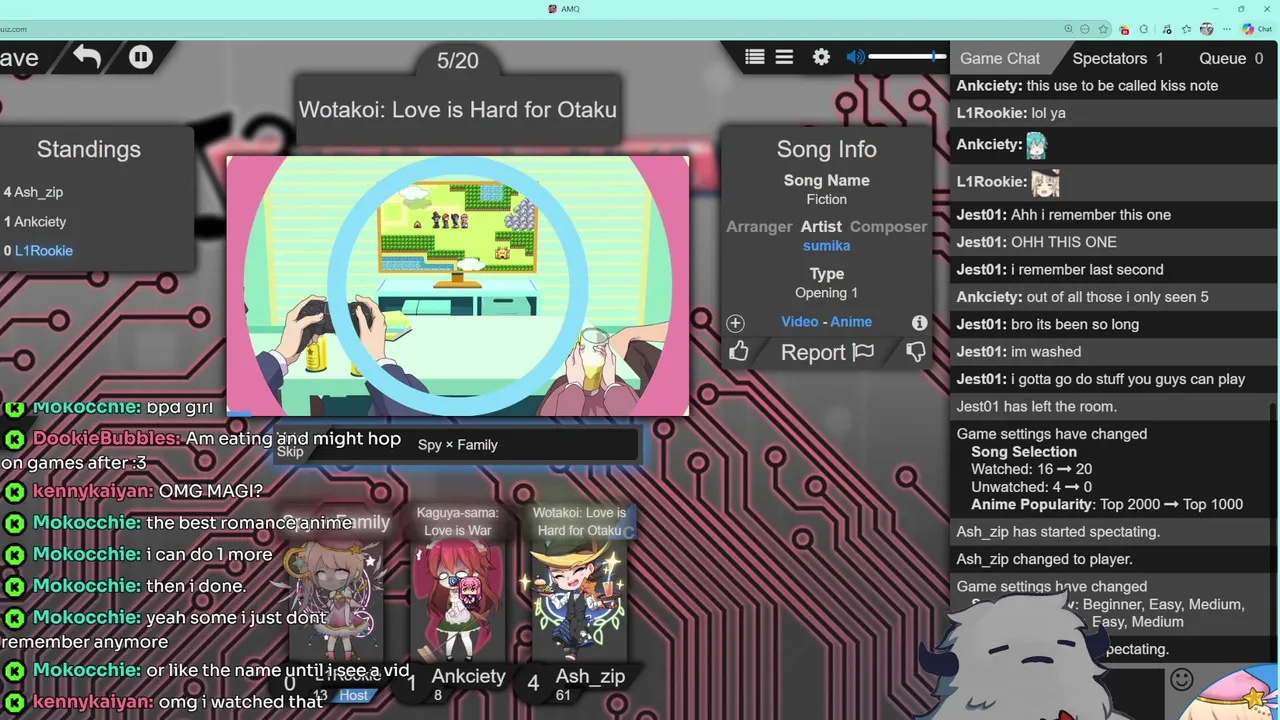Viewport: 1280px width, 720px height.
Task: Click the browser zoom magnifier icon
Action: point(1069,29)
